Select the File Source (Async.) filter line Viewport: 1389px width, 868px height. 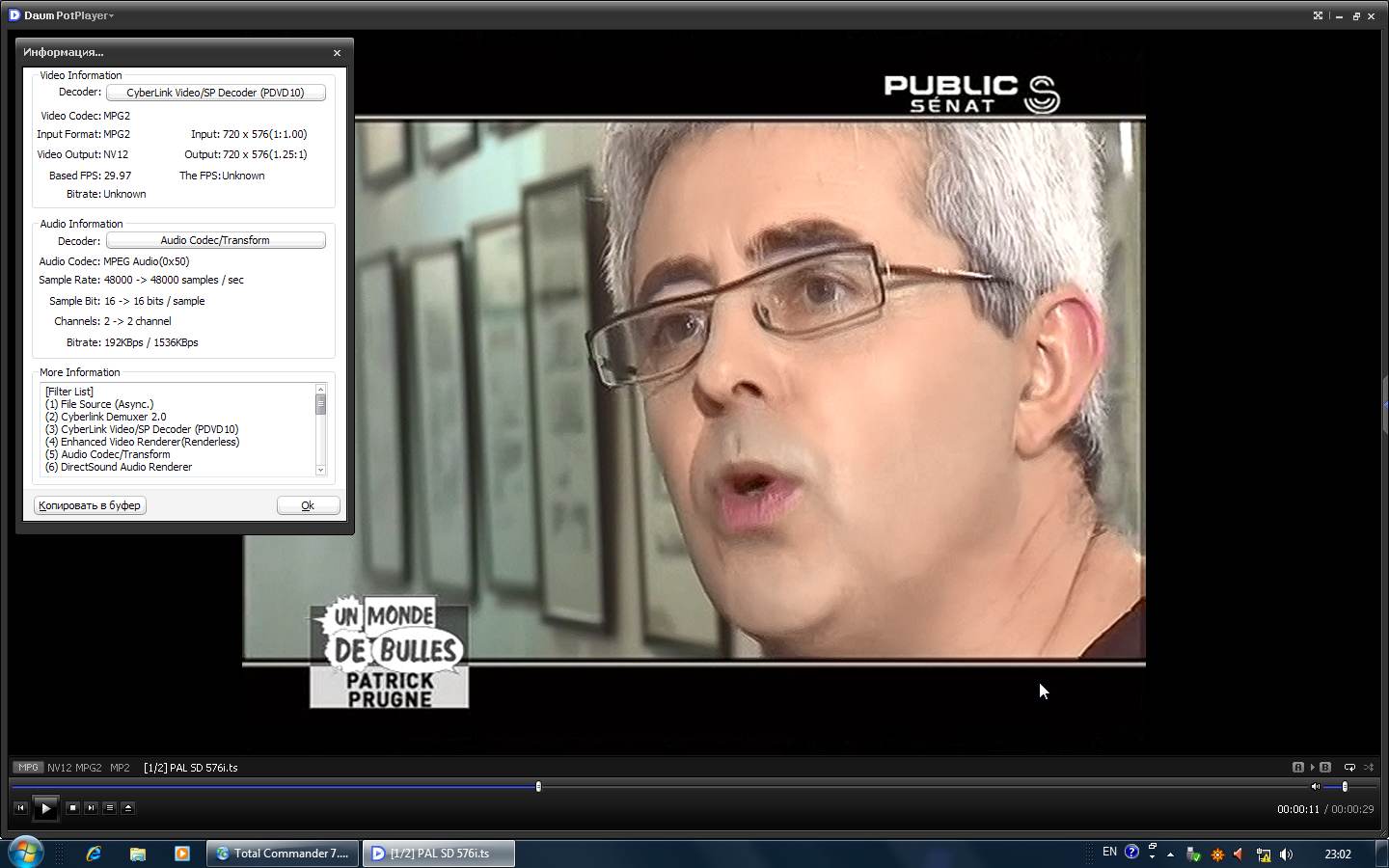pyautogui.click(x=99, y=404)
